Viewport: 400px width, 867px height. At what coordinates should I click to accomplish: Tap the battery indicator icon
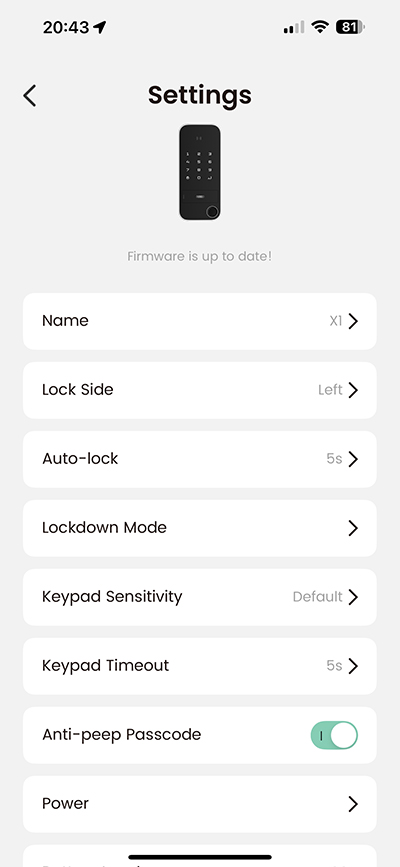pos(350,27)
